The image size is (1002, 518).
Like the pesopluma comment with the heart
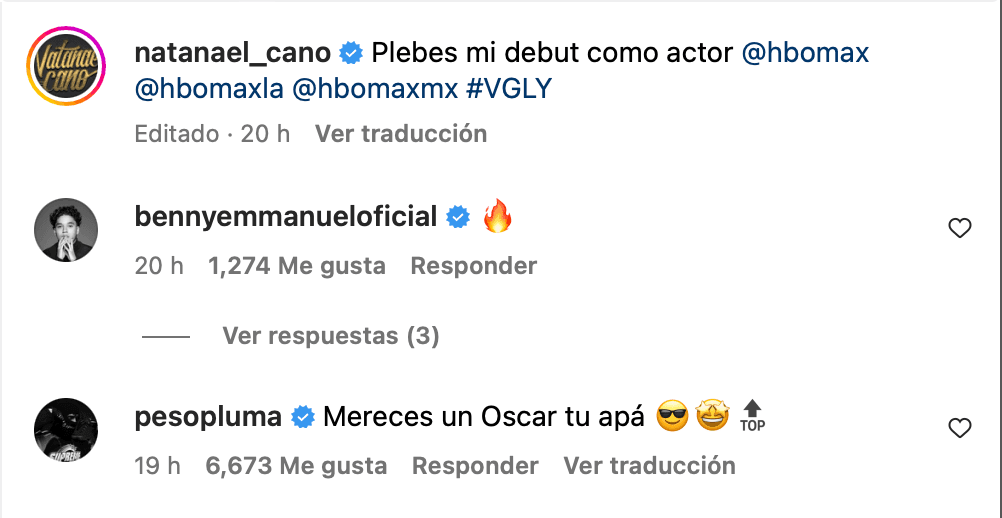tap(959, 428)
